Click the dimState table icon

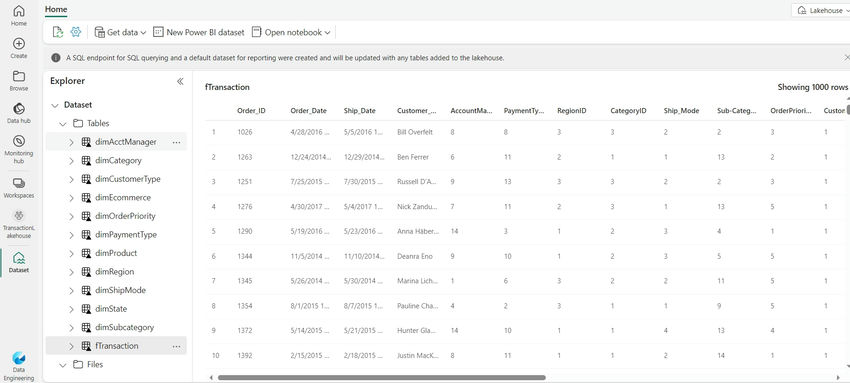coord(86,309)
